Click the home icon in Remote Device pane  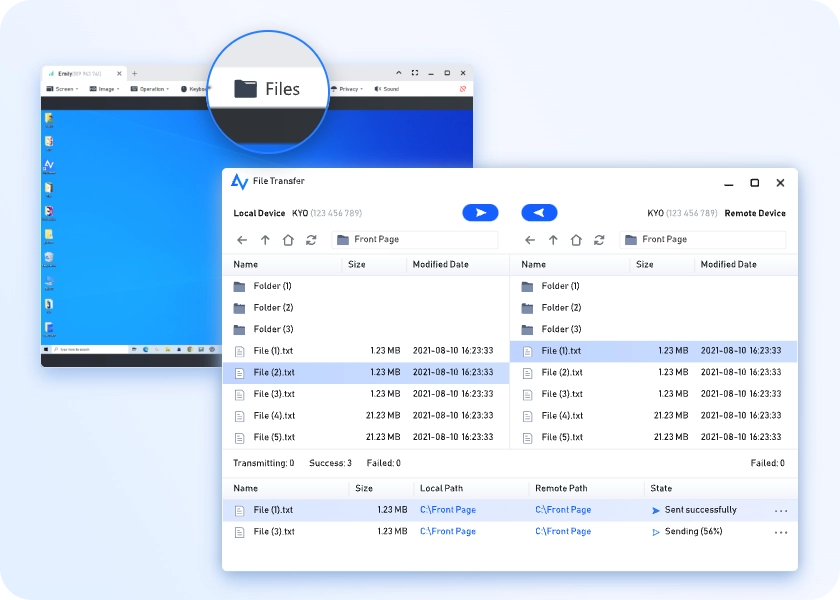(x=576, y=240)
